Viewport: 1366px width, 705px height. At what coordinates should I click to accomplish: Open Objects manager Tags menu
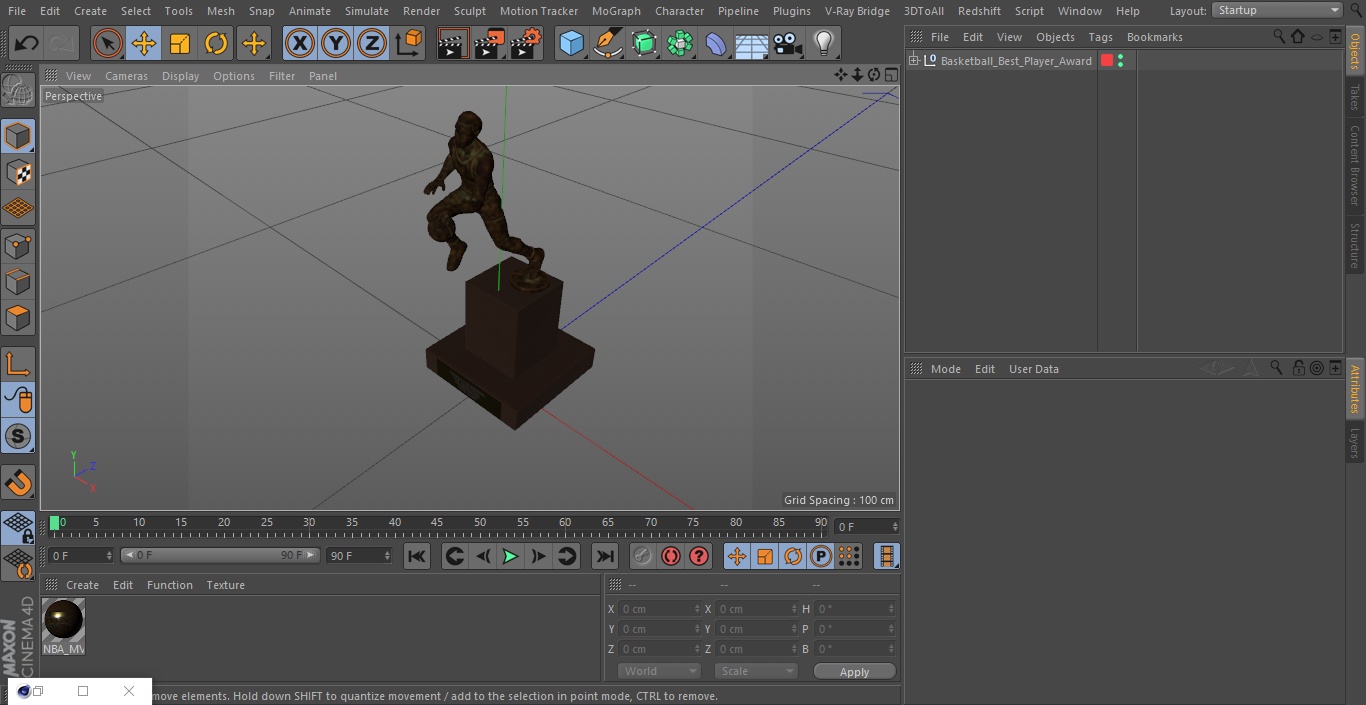click(1100, 37)
